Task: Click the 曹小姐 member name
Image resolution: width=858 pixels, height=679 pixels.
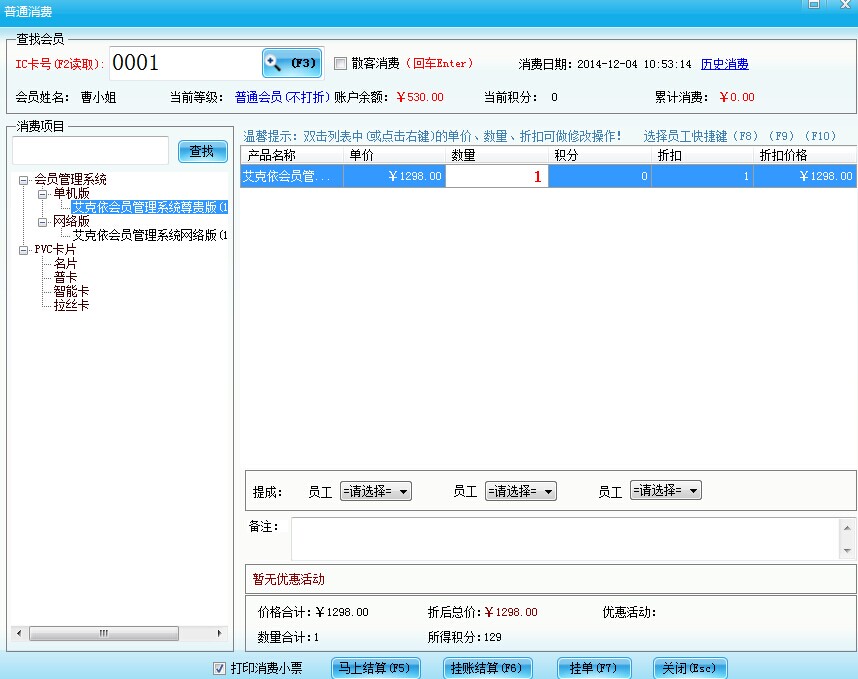Action: point(98,97)
